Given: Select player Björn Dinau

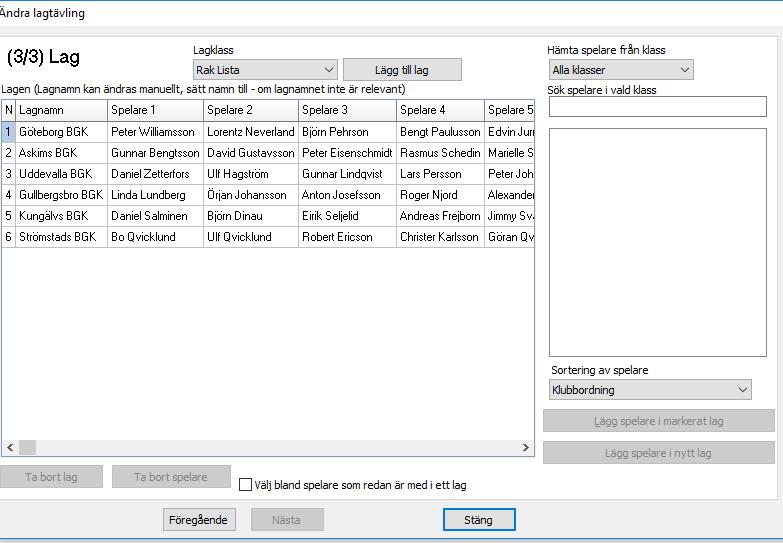Looking at the screenshot, I should click(x=251, y=216).
